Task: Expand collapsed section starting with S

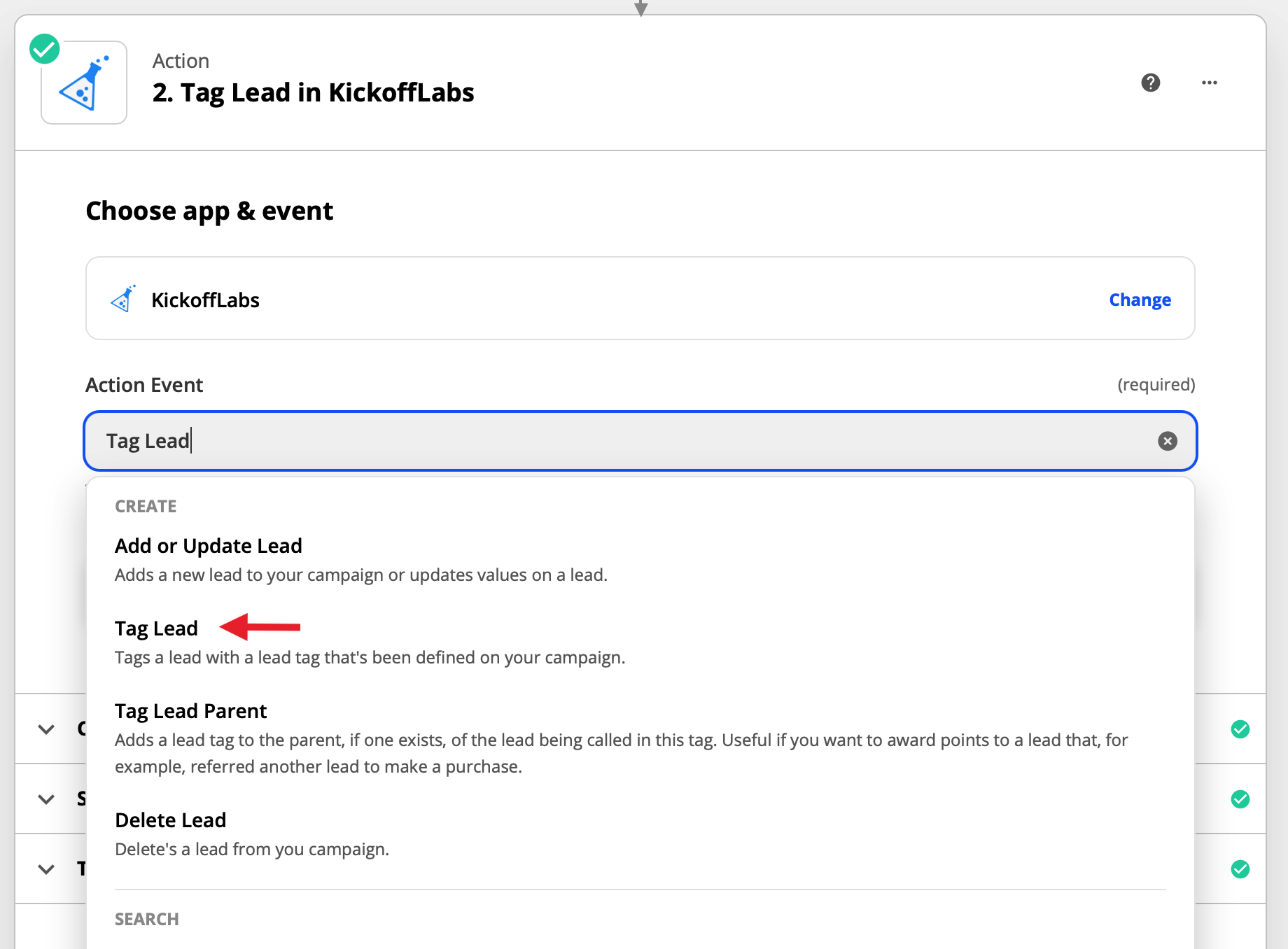Action: [46, 799]
